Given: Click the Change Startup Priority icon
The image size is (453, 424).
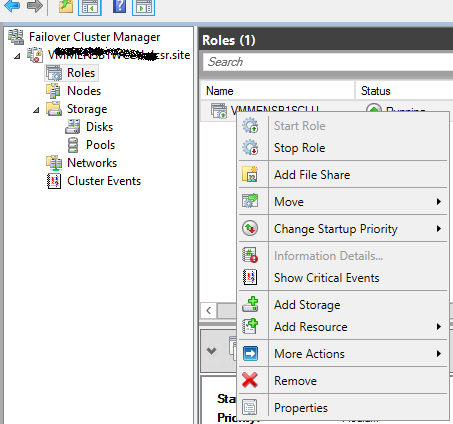Looking at the screenshot, I should (250, 228).
